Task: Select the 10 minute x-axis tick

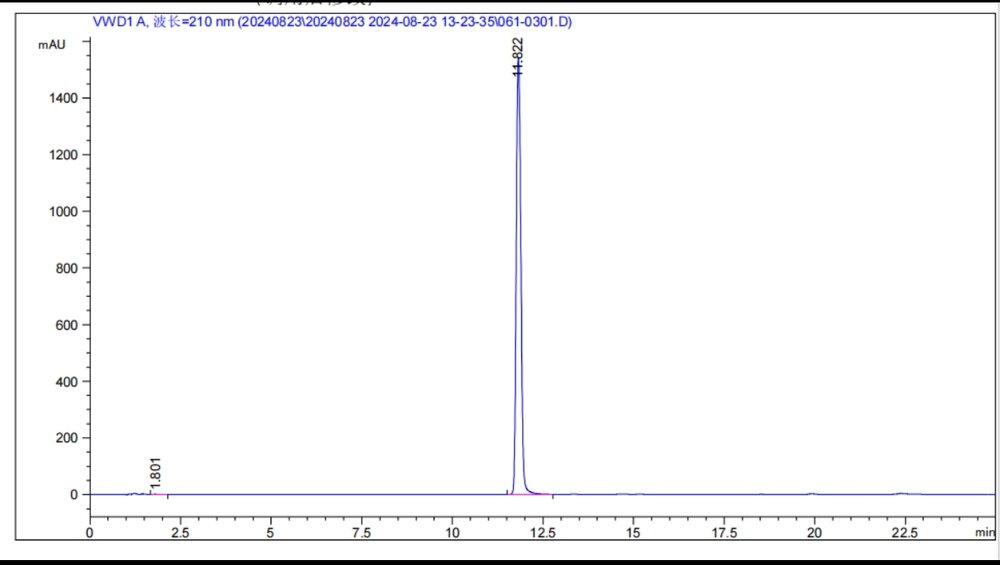Action: pos(452,534)
